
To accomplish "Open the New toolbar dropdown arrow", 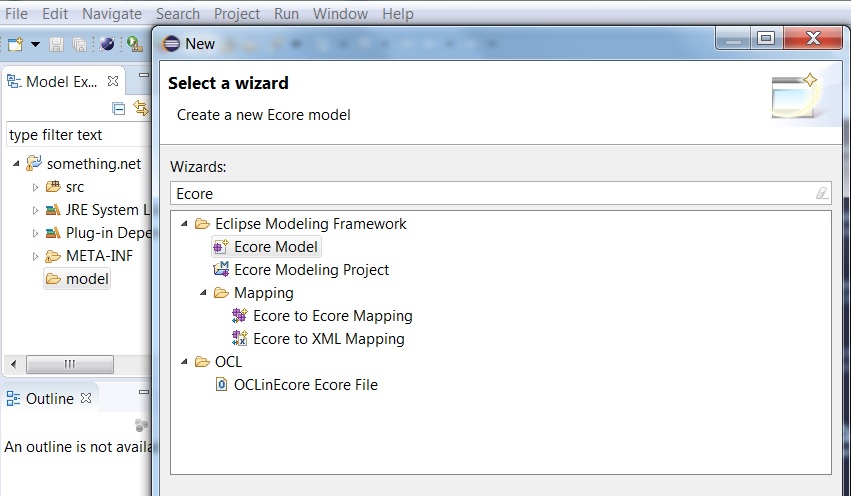I will [35, 44].
